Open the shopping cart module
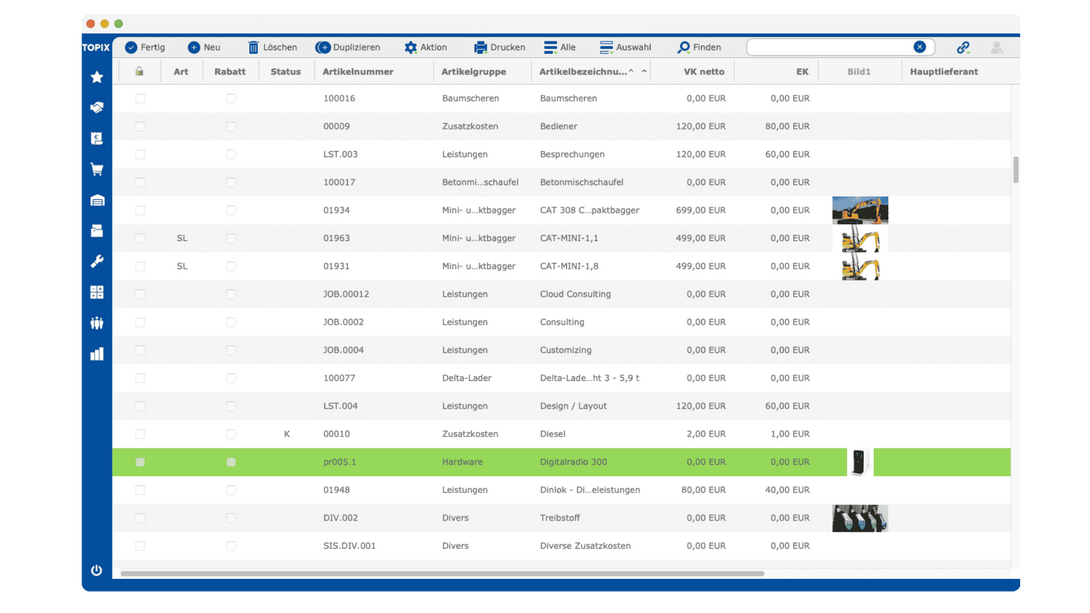 97,169
